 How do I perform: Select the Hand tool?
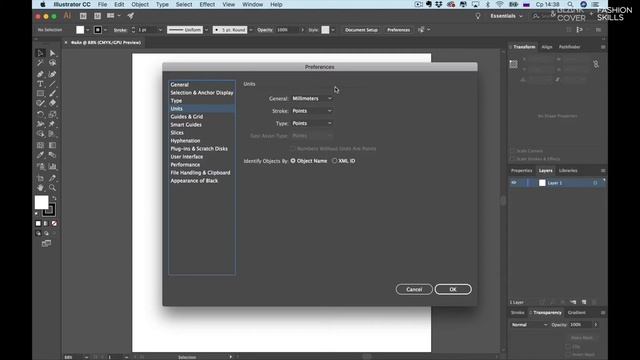tap(40, 188)
